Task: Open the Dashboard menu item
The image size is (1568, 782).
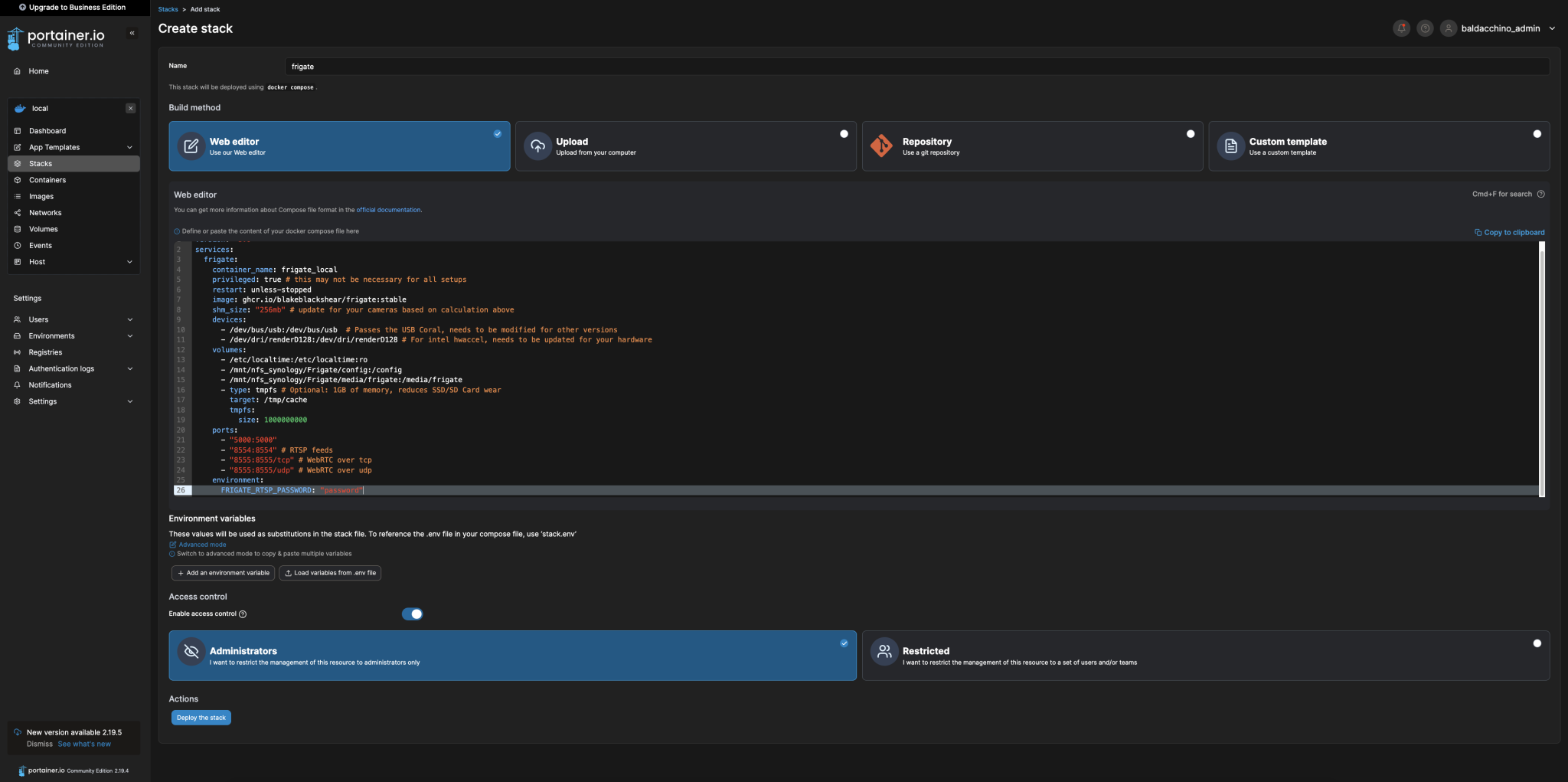Action: [x=46, y=130]
